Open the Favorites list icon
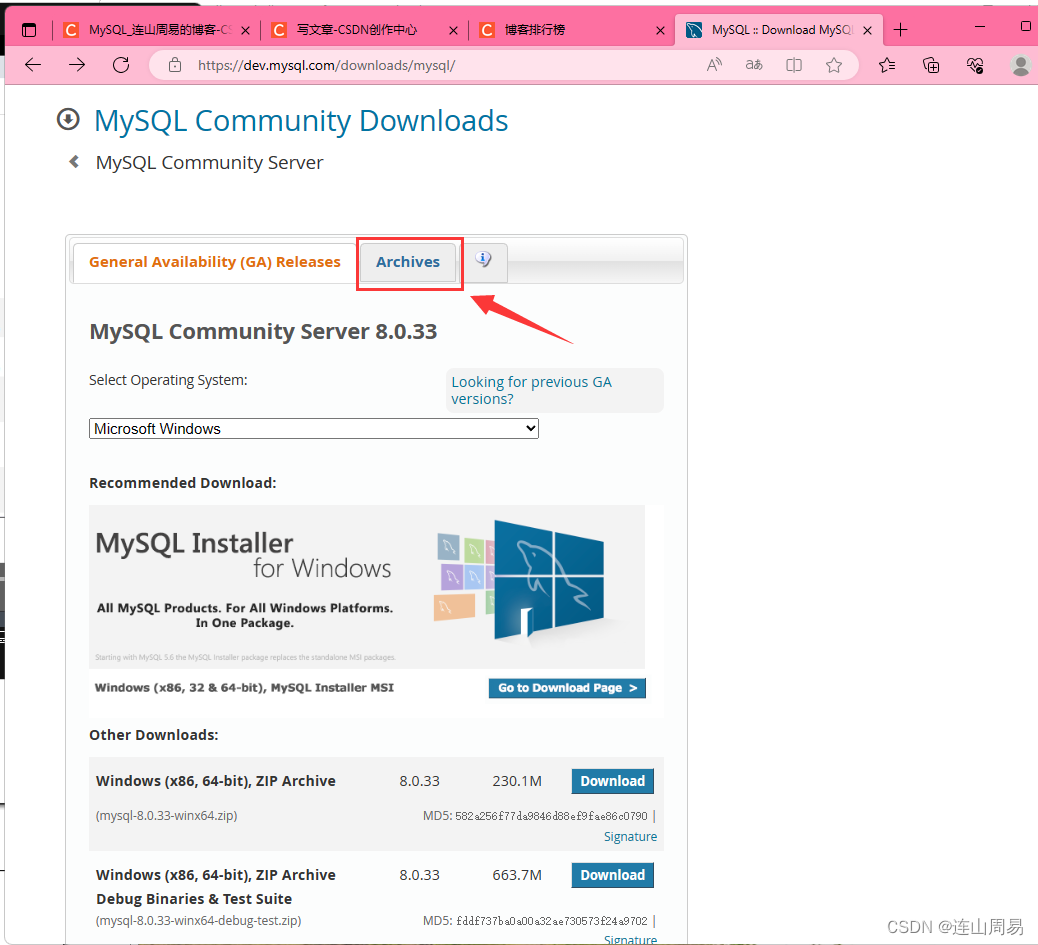 click(x=887, y=65)
